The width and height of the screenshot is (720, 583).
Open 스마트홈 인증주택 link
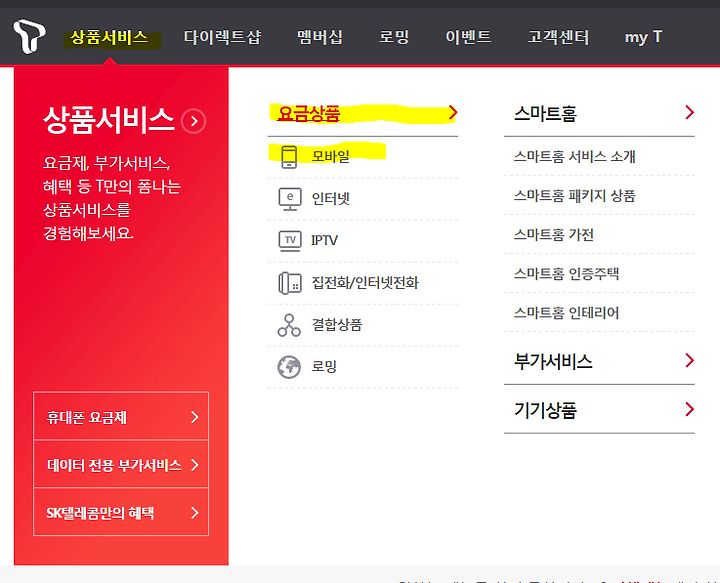pos(566,274)
